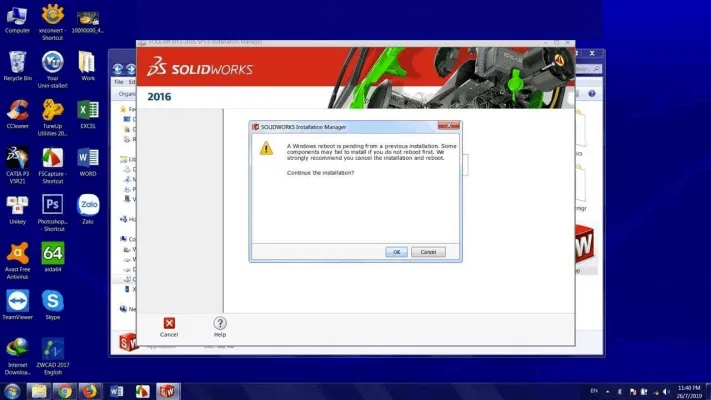711x400 pixels.
Task: Launch CCleaner from the desktop
Action: (17, 114)
